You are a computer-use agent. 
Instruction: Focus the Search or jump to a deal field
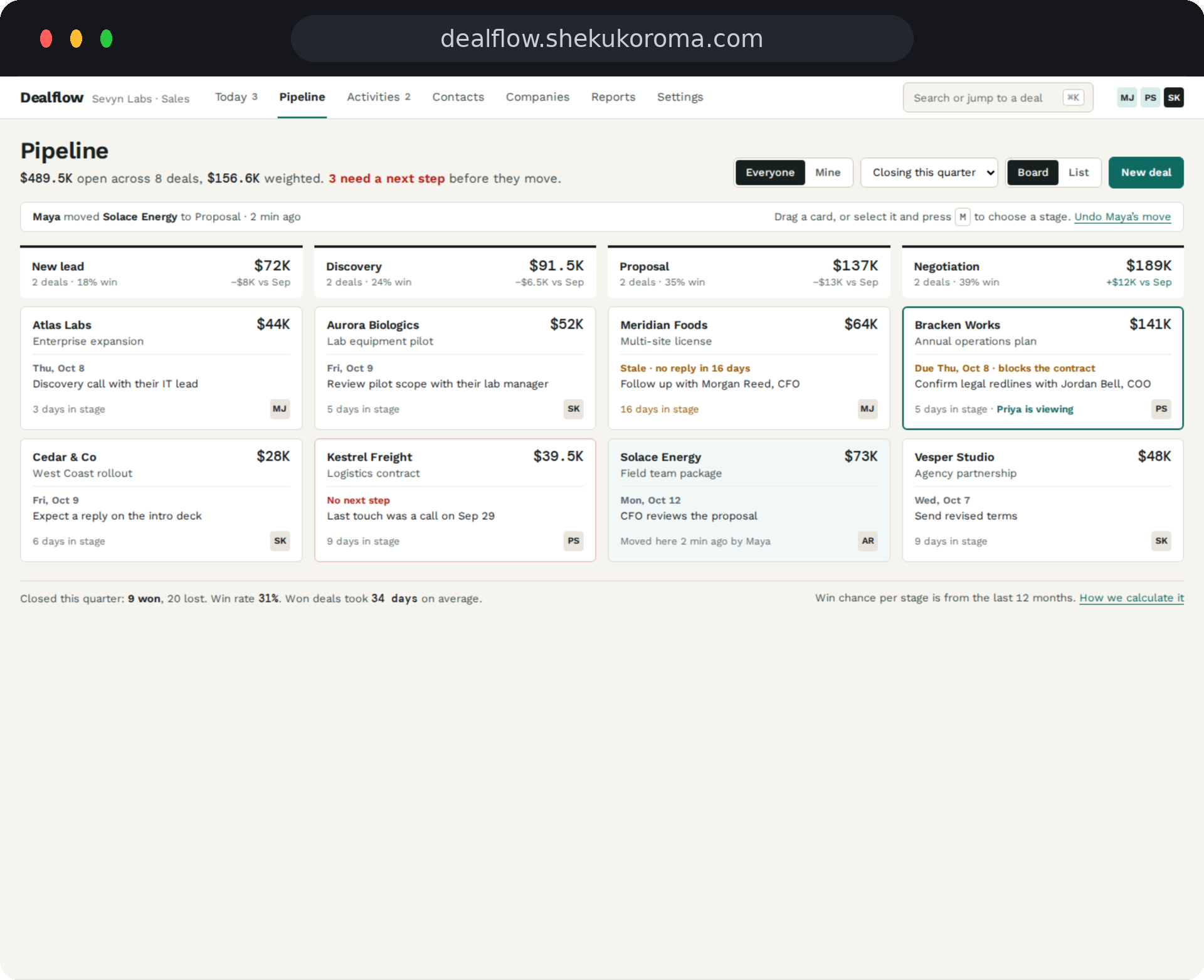point(998,97)
